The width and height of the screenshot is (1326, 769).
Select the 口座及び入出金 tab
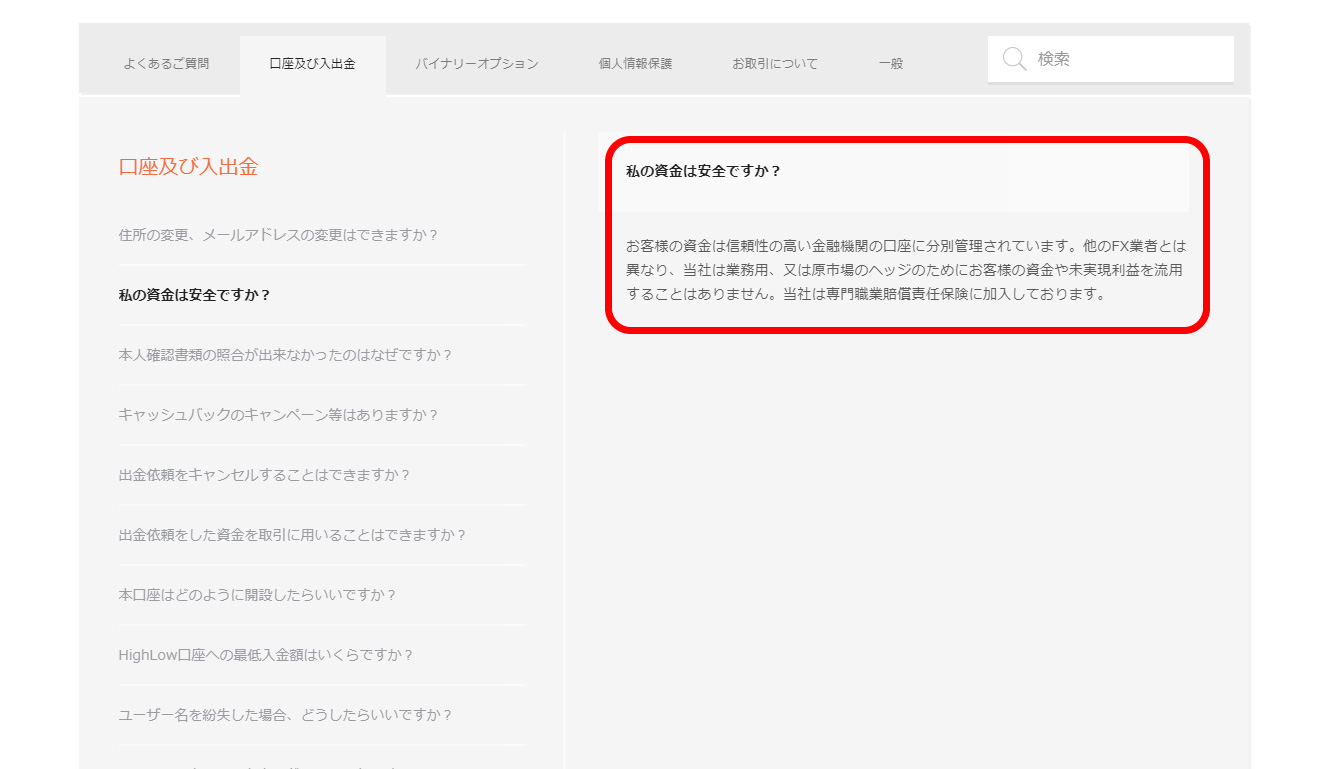click(312, 64)
